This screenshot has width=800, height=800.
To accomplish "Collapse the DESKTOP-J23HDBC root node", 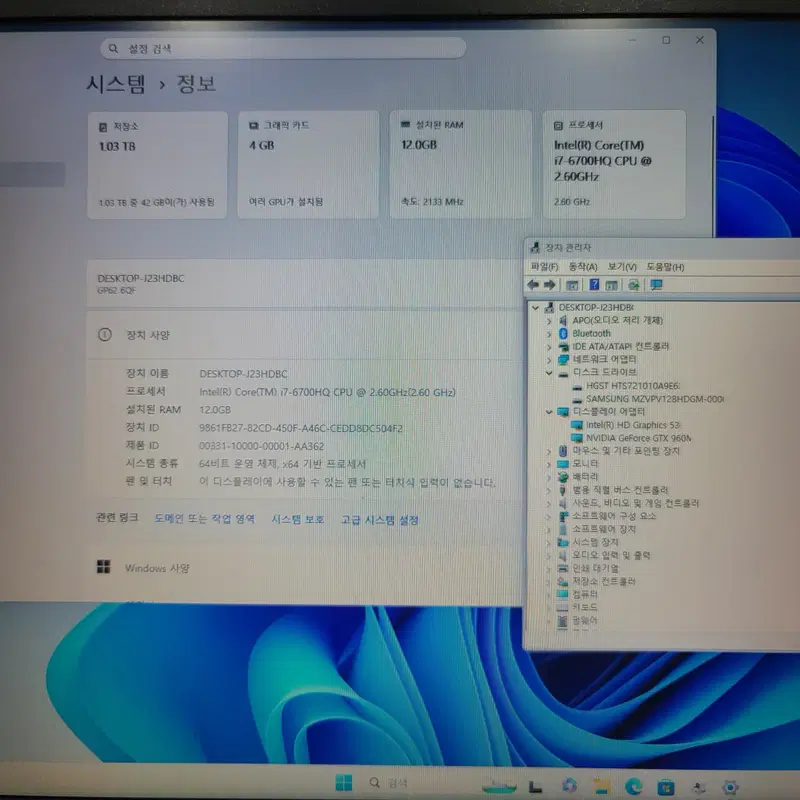I will (535, 307).
